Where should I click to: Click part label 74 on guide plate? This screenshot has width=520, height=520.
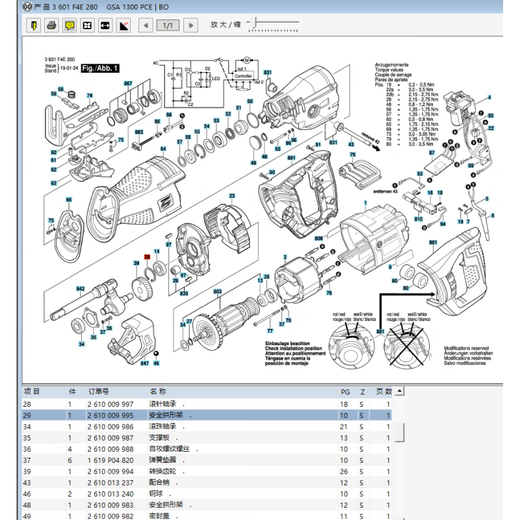pos(90,96)
